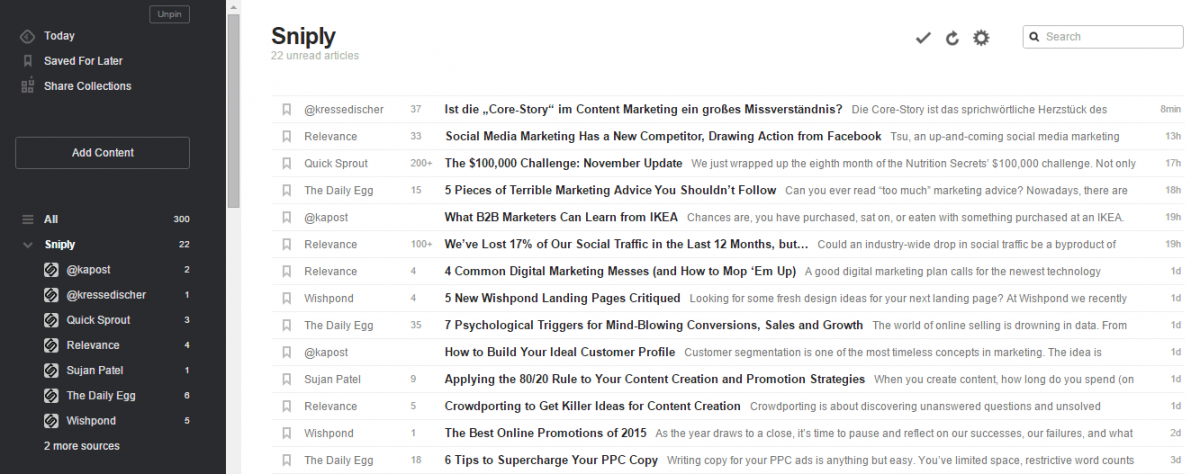The width and height of the screenshot is (1200, 474).
Task: Click the Wishpond source icon in sidebar
Action: coord(52,421)
